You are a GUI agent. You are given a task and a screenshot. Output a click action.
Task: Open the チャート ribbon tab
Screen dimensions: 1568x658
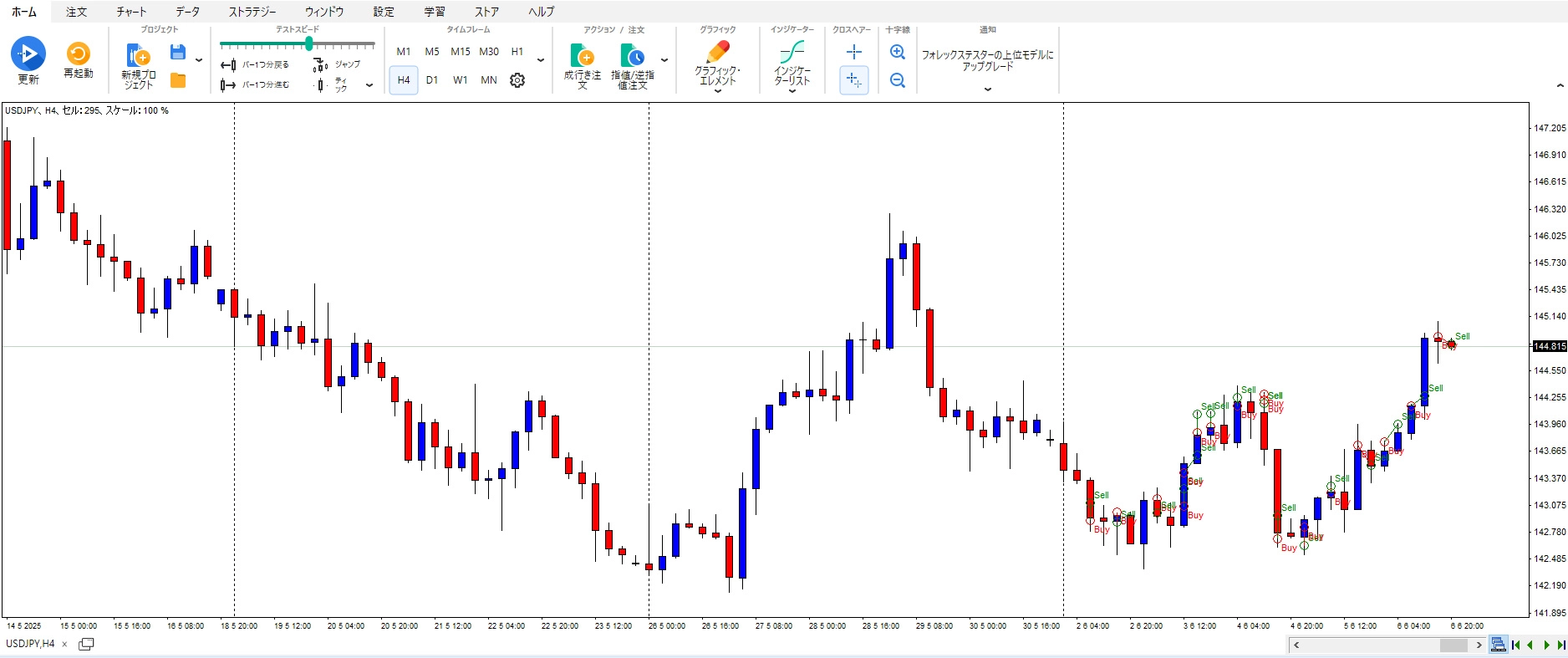tap(131, 12)
